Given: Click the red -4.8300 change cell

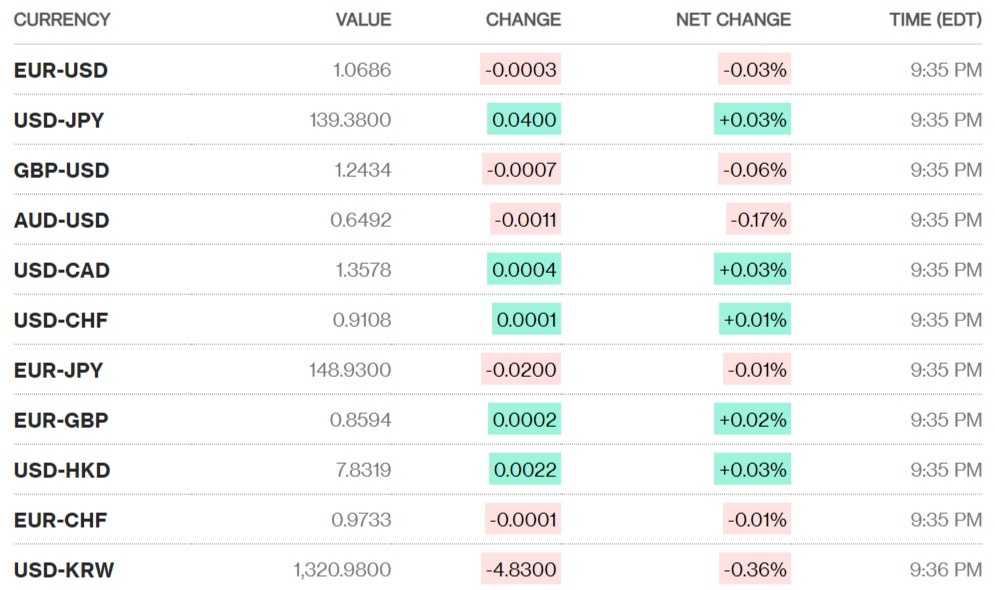Looking at the screenshot, I should (520, 570).
